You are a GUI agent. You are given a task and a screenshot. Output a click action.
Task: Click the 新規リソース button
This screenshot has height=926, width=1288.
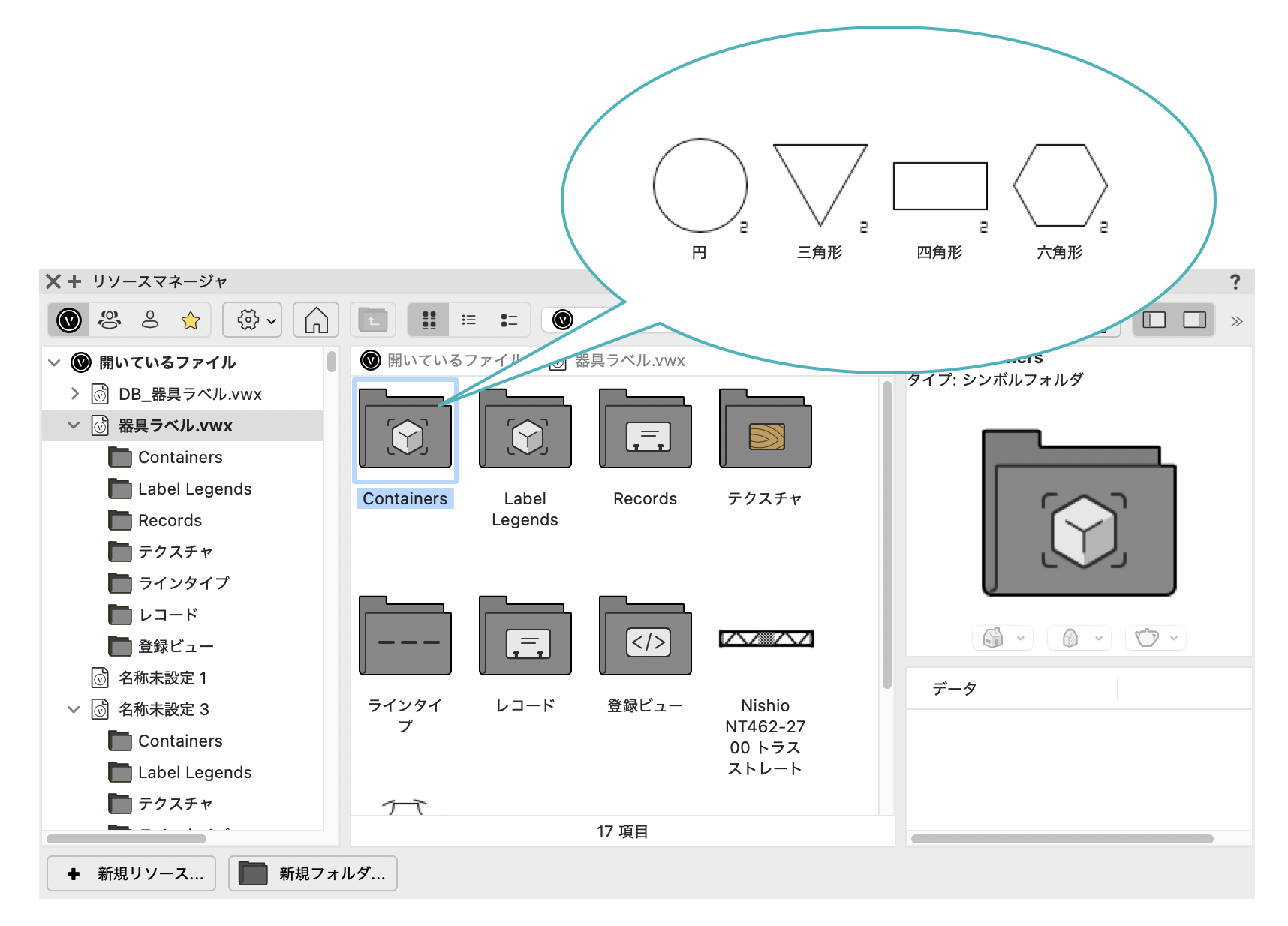132,873
